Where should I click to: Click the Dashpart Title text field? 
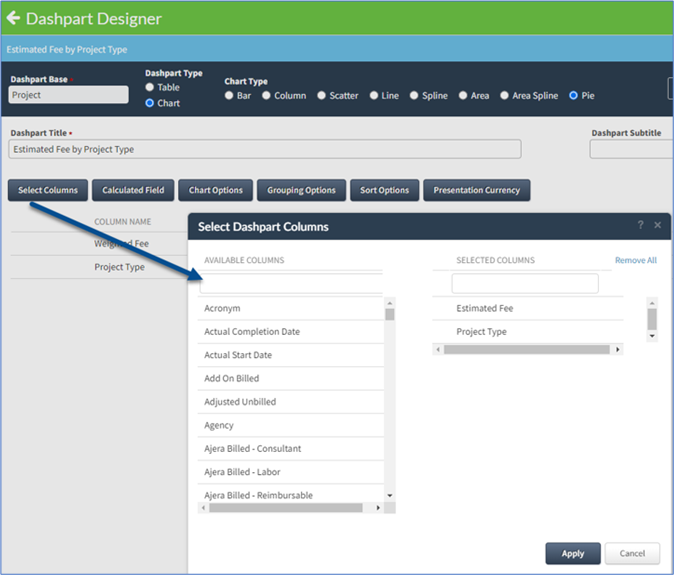pos(265,149)
